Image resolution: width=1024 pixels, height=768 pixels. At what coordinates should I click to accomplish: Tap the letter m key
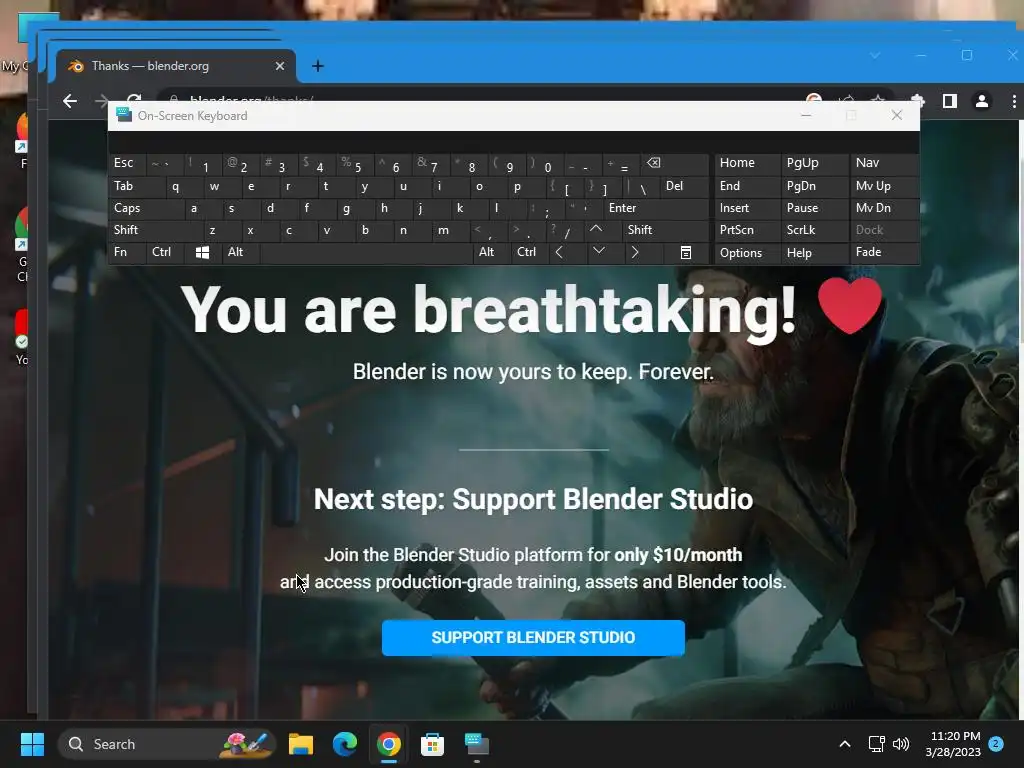451,230
